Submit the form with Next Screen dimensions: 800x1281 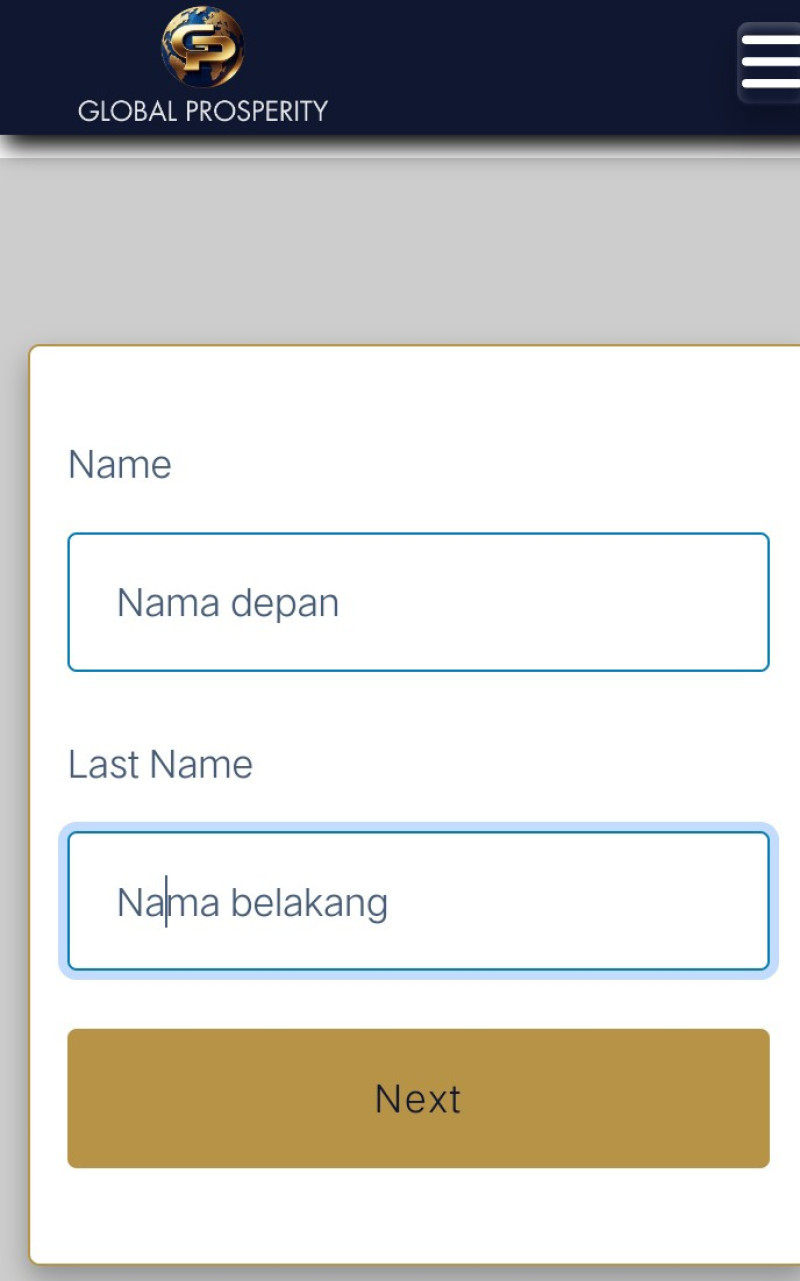tap(418, 1098)
